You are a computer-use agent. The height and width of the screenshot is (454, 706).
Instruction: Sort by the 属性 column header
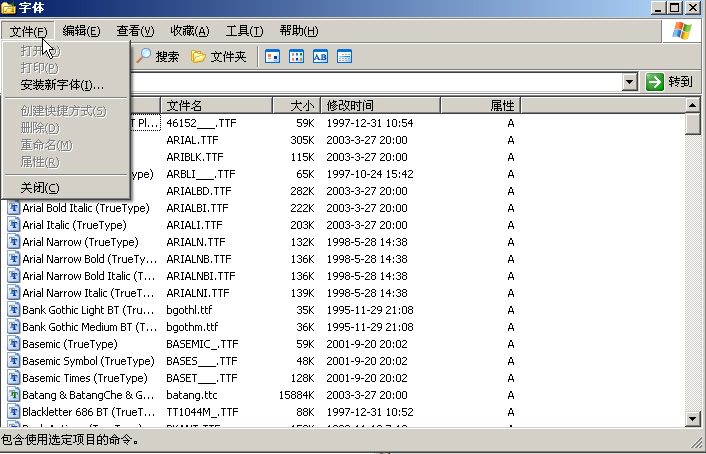(x=481, y=105)
